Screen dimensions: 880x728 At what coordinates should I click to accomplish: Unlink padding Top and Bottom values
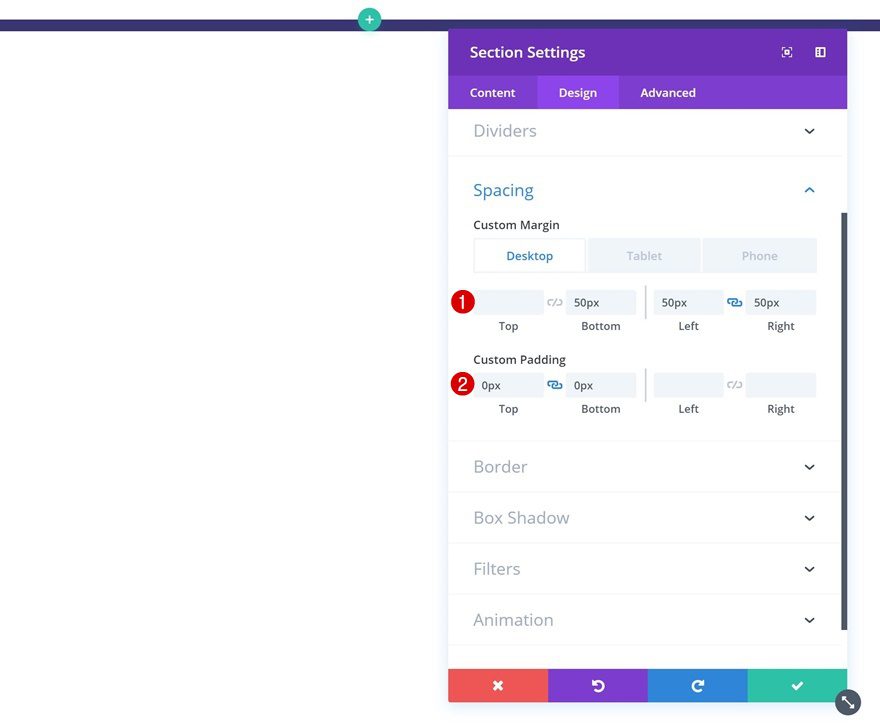(x=554, y=384)
